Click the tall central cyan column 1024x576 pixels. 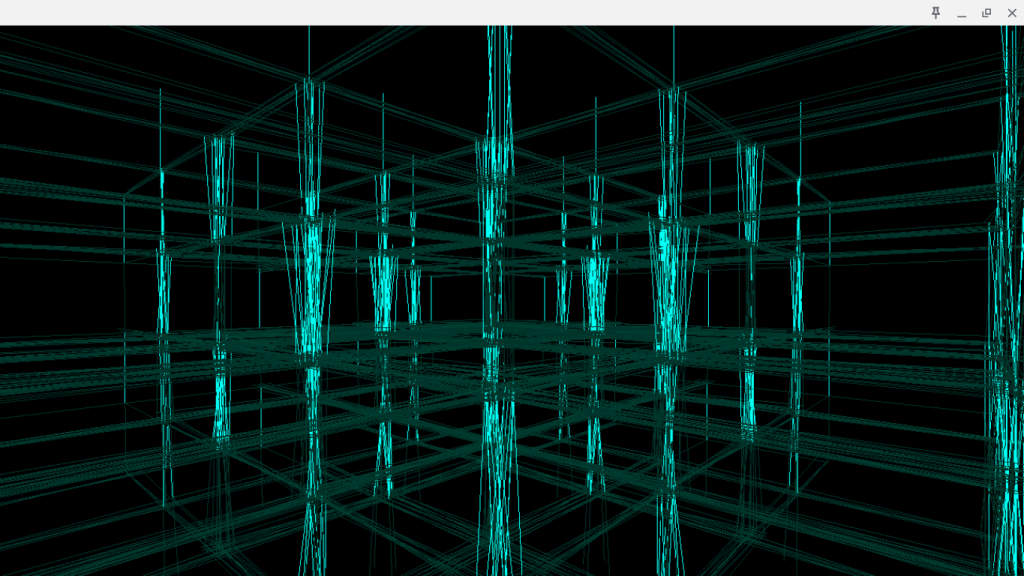[x=497, y=250]
